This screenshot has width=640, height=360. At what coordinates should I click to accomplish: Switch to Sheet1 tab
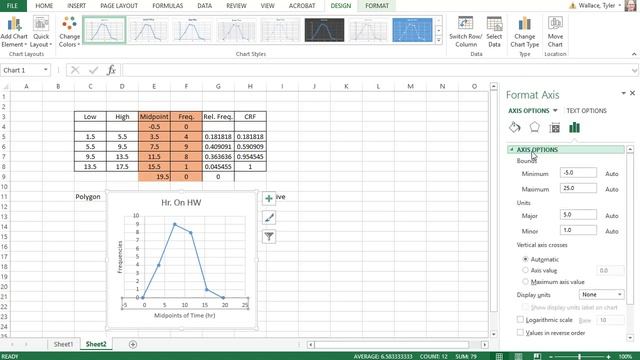[x=63, y=344]
